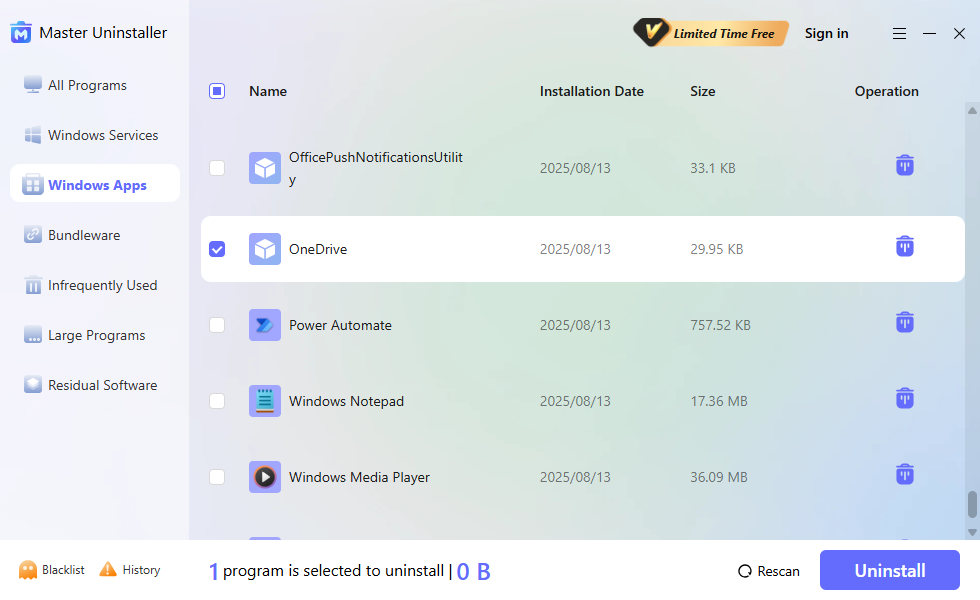Select Large Programs in the sidebar
Screen dimensions: 980x600
pyautogui.click(x=96, y=335)
